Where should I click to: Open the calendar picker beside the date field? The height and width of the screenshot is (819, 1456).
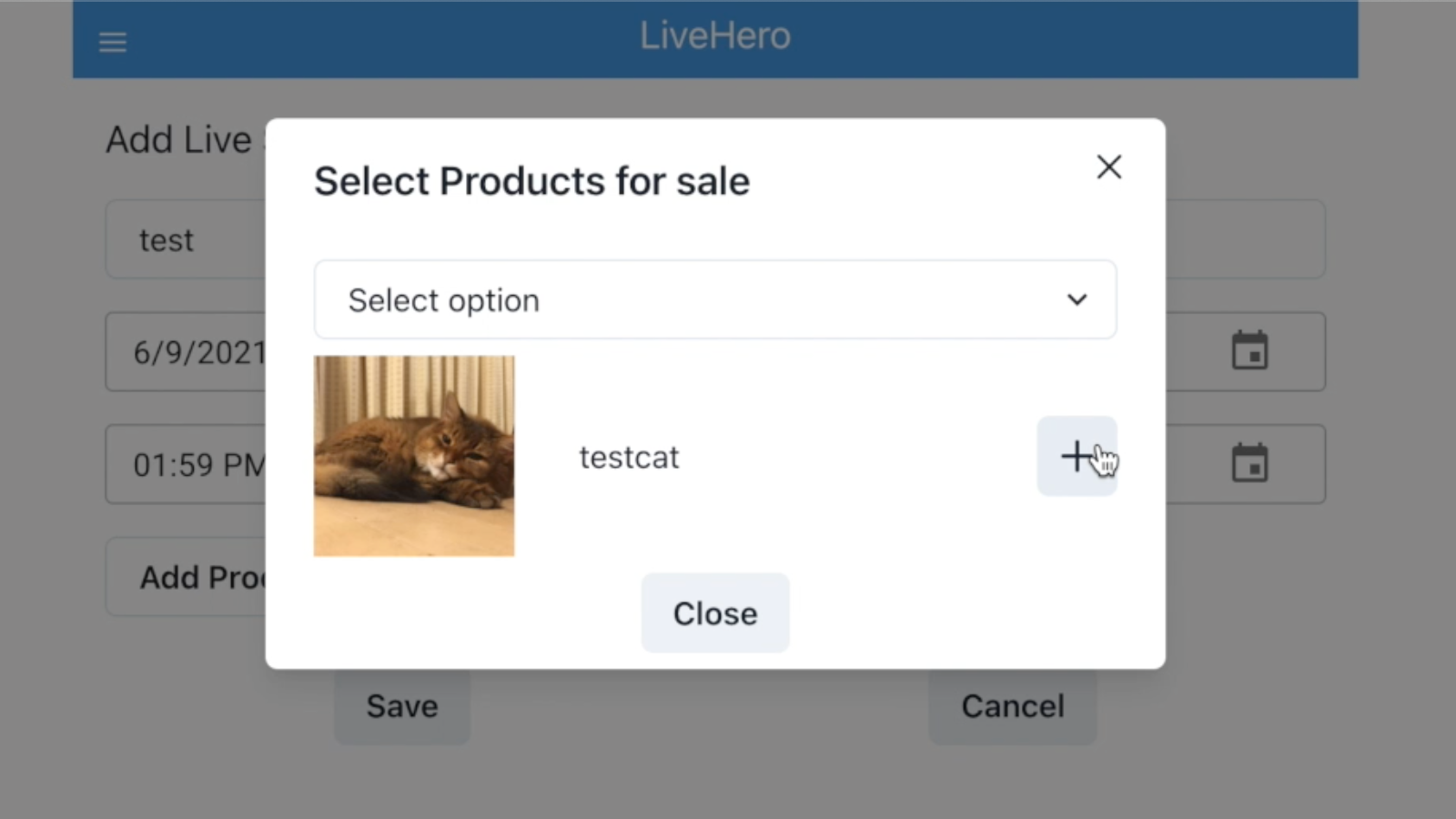click(1252, 351)
